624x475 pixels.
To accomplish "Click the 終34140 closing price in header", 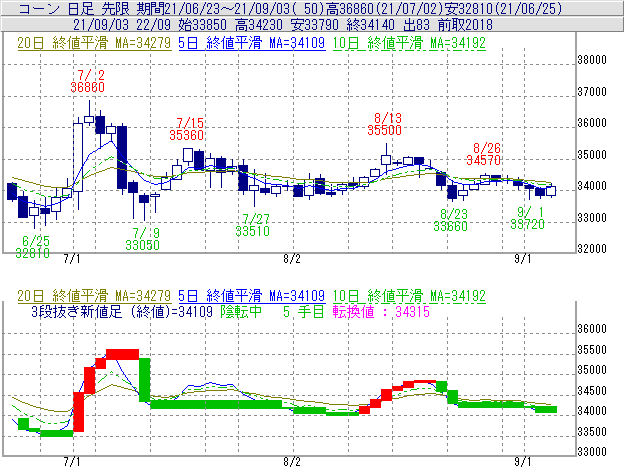I will 370,25.
